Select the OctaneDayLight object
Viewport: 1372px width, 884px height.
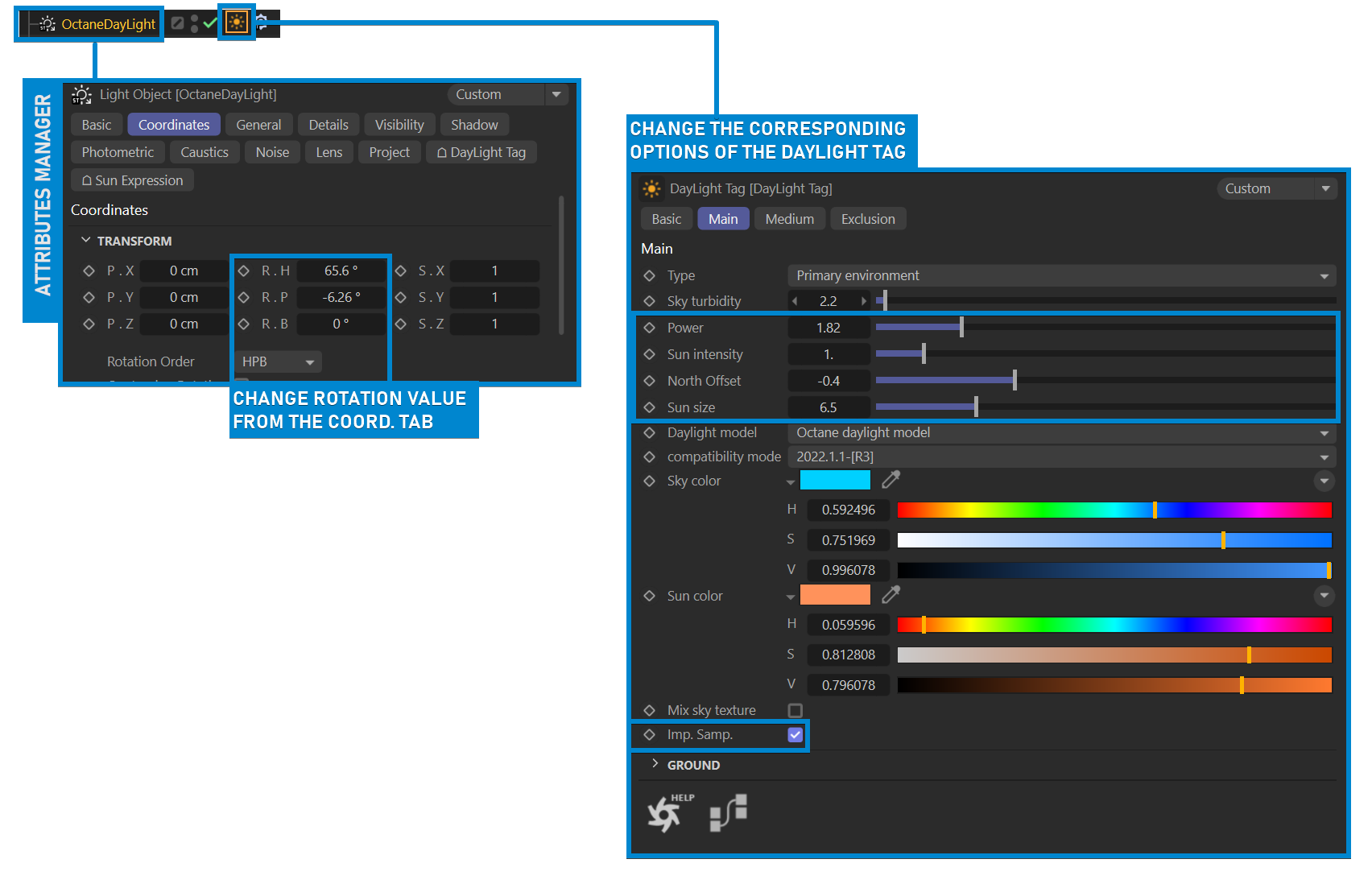tap(108, 24)
